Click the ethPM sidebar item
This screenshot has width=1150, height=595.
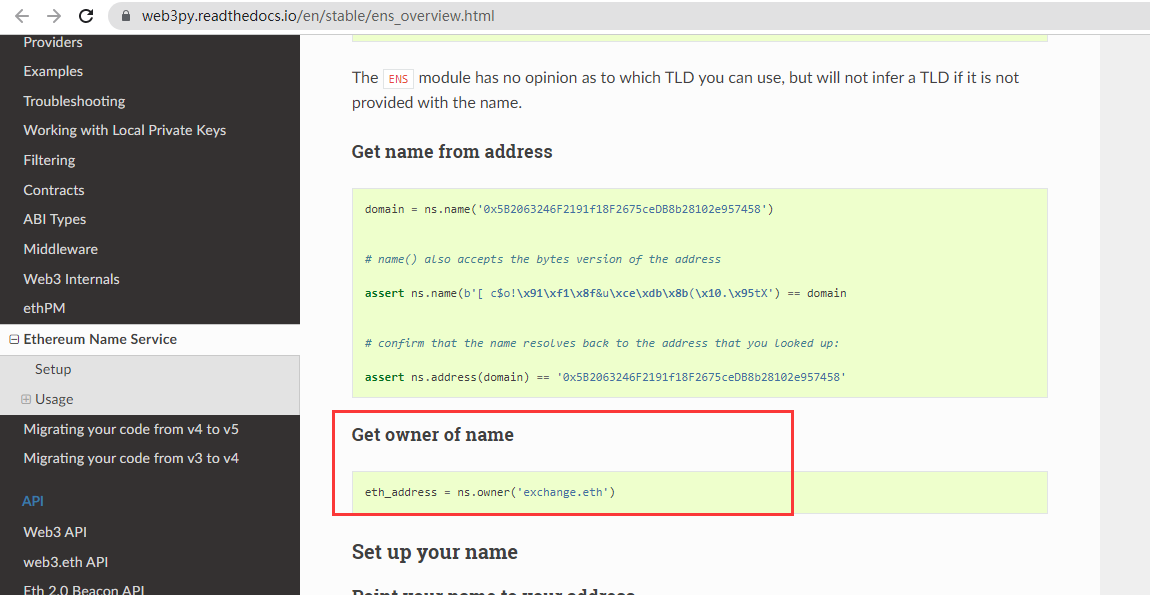click(44, 308)
